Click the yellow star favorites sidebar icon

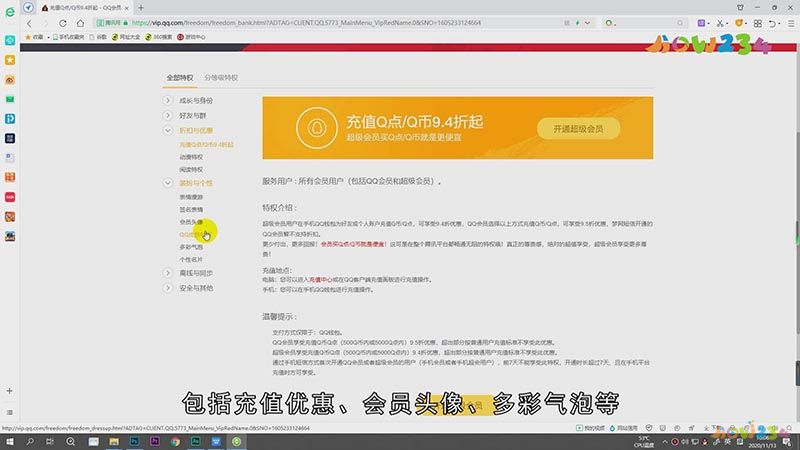click(10, 60)
